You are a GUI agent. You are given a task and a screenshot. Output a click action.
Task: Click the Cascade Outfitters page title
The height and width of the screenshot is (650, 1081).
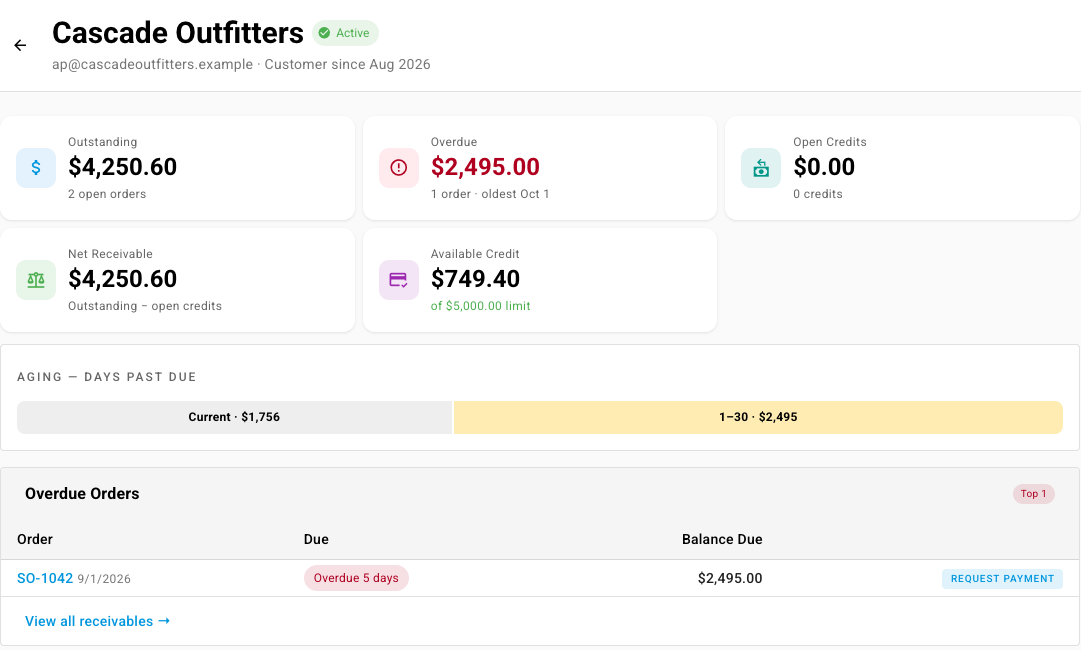[178, 32]
